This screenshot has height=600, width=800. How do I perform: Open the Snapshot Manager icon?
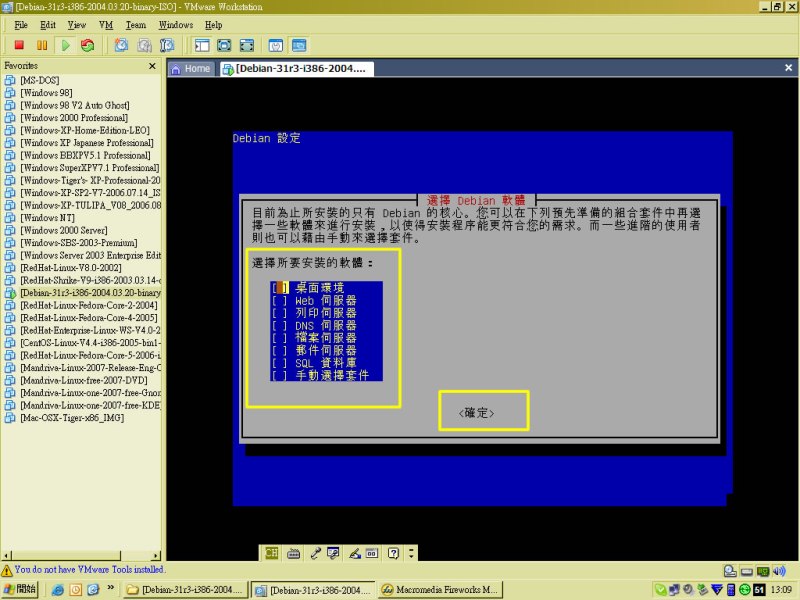point(167,45)
